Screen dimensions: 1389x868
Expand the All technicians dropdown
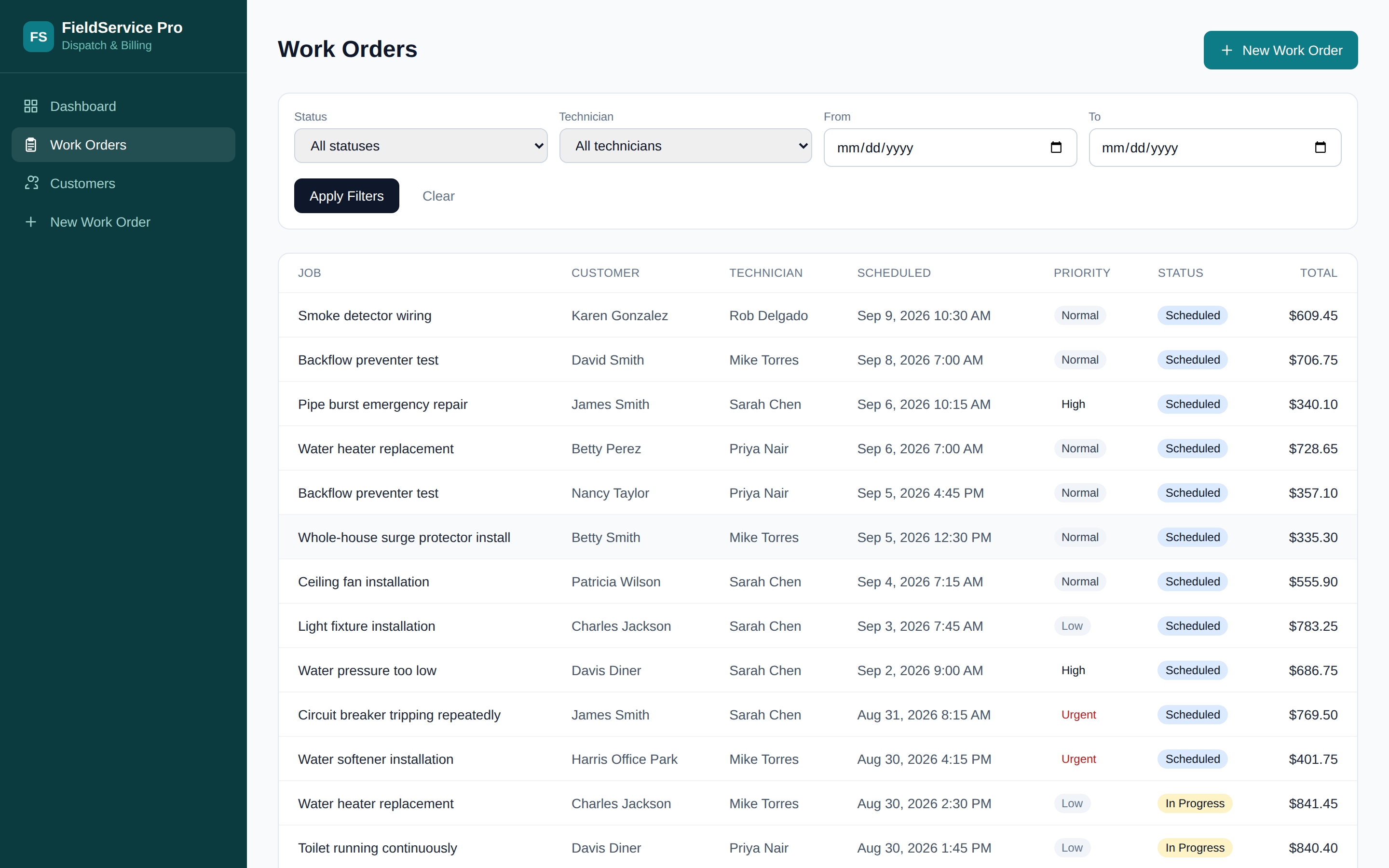(x=685, y=146)
